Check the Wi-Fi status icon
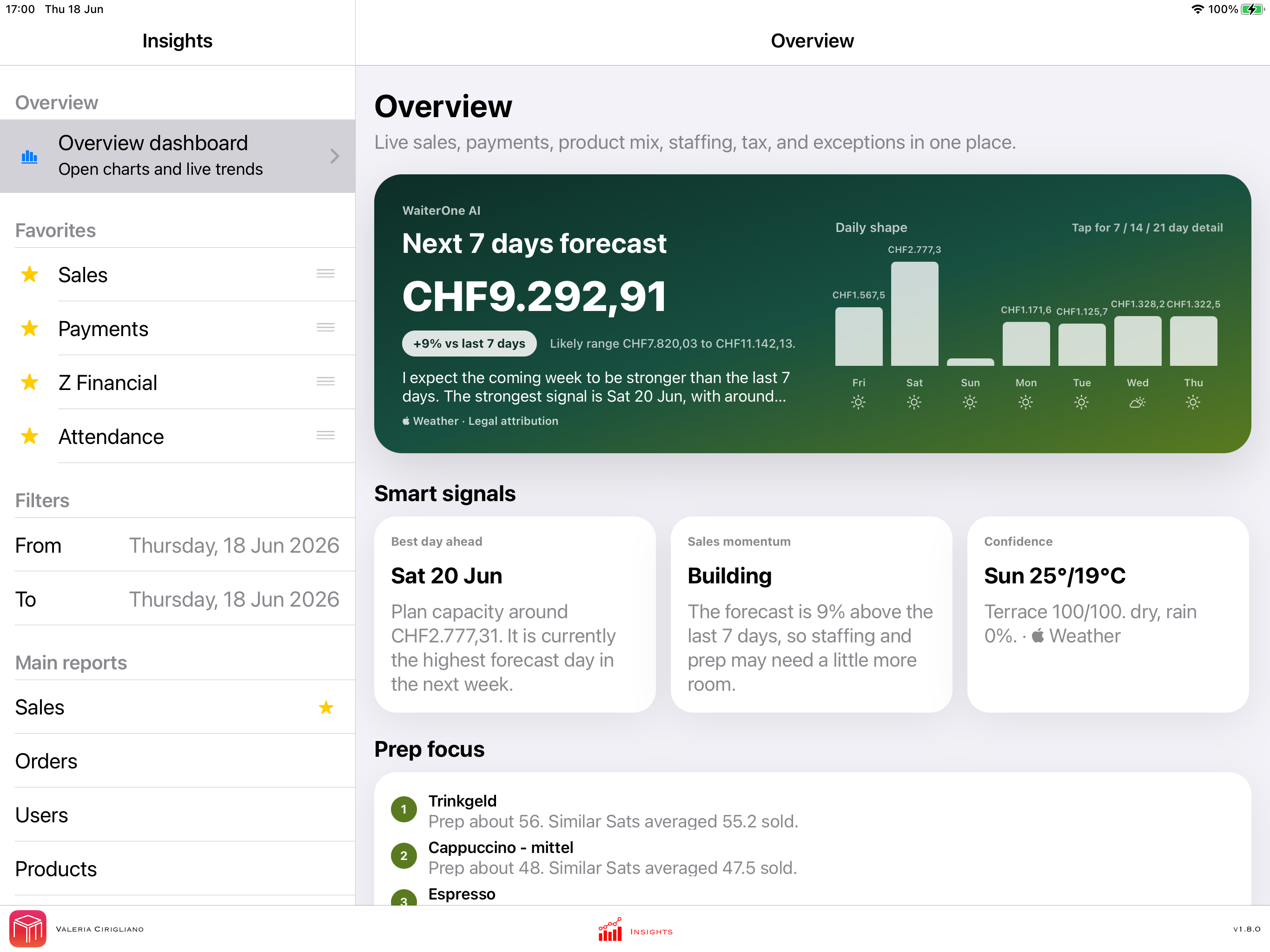The height and width of the screenshot is (952, 1270). (x=1197, y=9)
